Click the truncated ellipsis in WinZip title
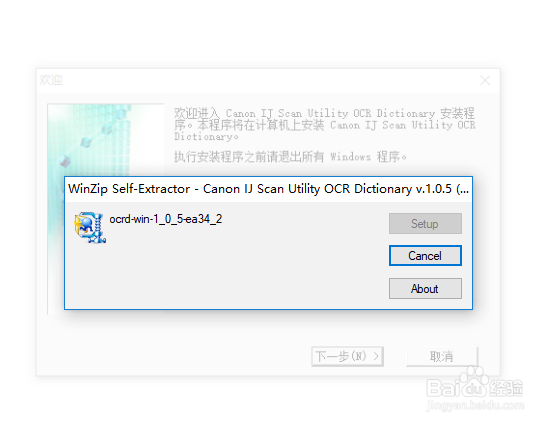Image resolution: width=556 pixels, height=425 pixels. pyautogui.click(x=463, y=189)
